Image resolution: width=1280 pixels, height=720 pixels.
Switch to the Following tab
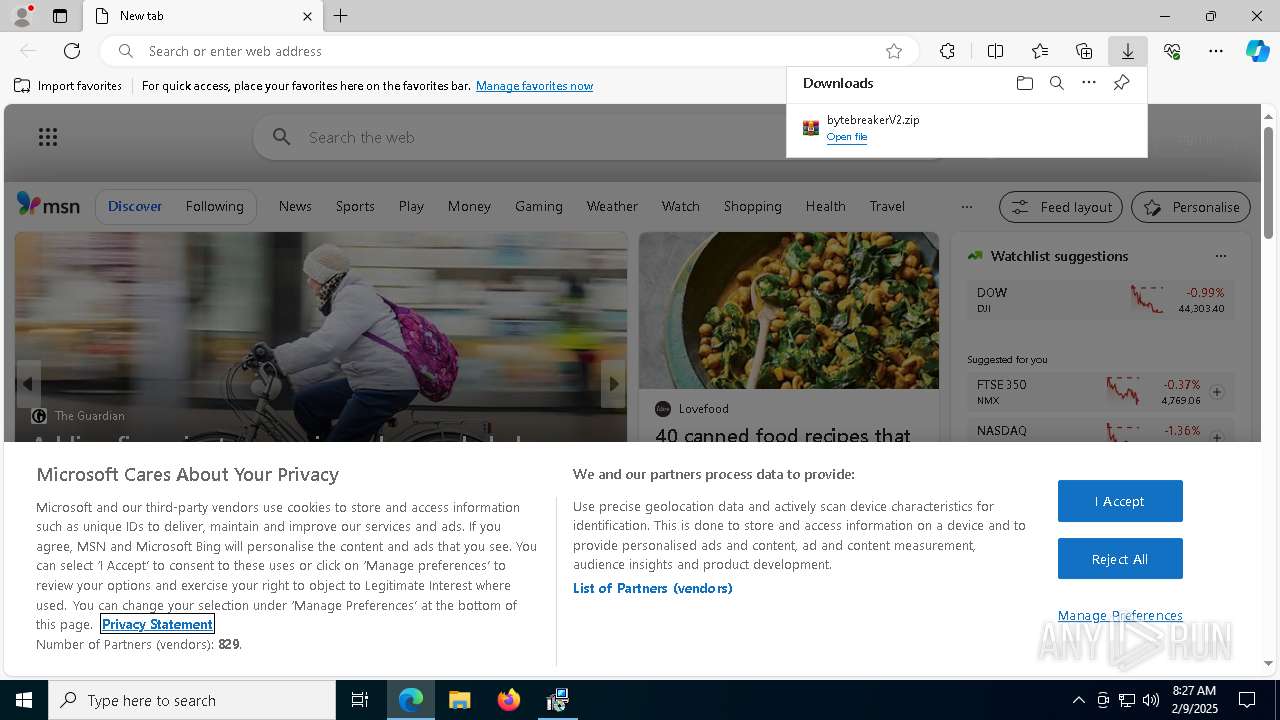point(214,206)
